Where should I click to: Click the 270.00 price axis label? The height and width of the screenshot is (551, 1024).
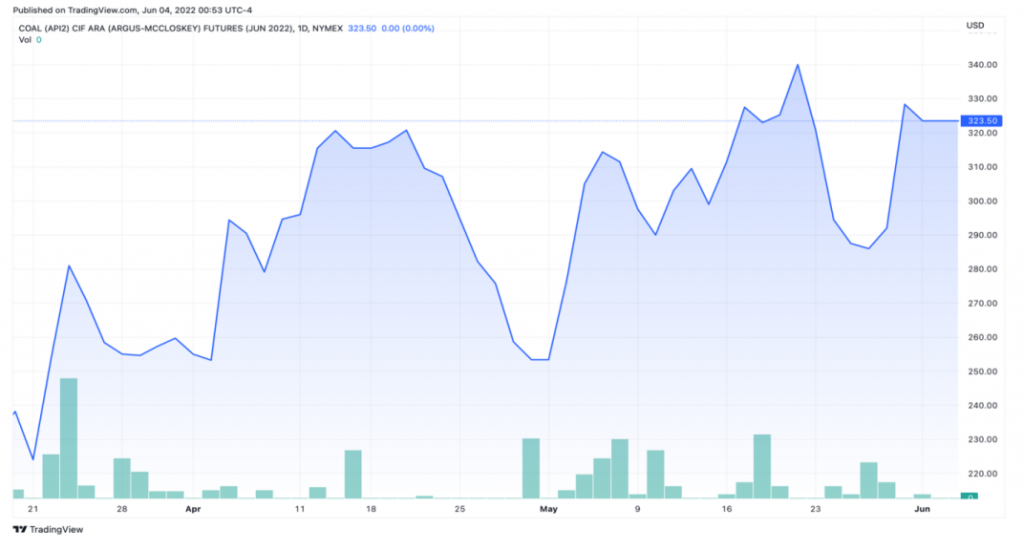(x=982, y=304)
